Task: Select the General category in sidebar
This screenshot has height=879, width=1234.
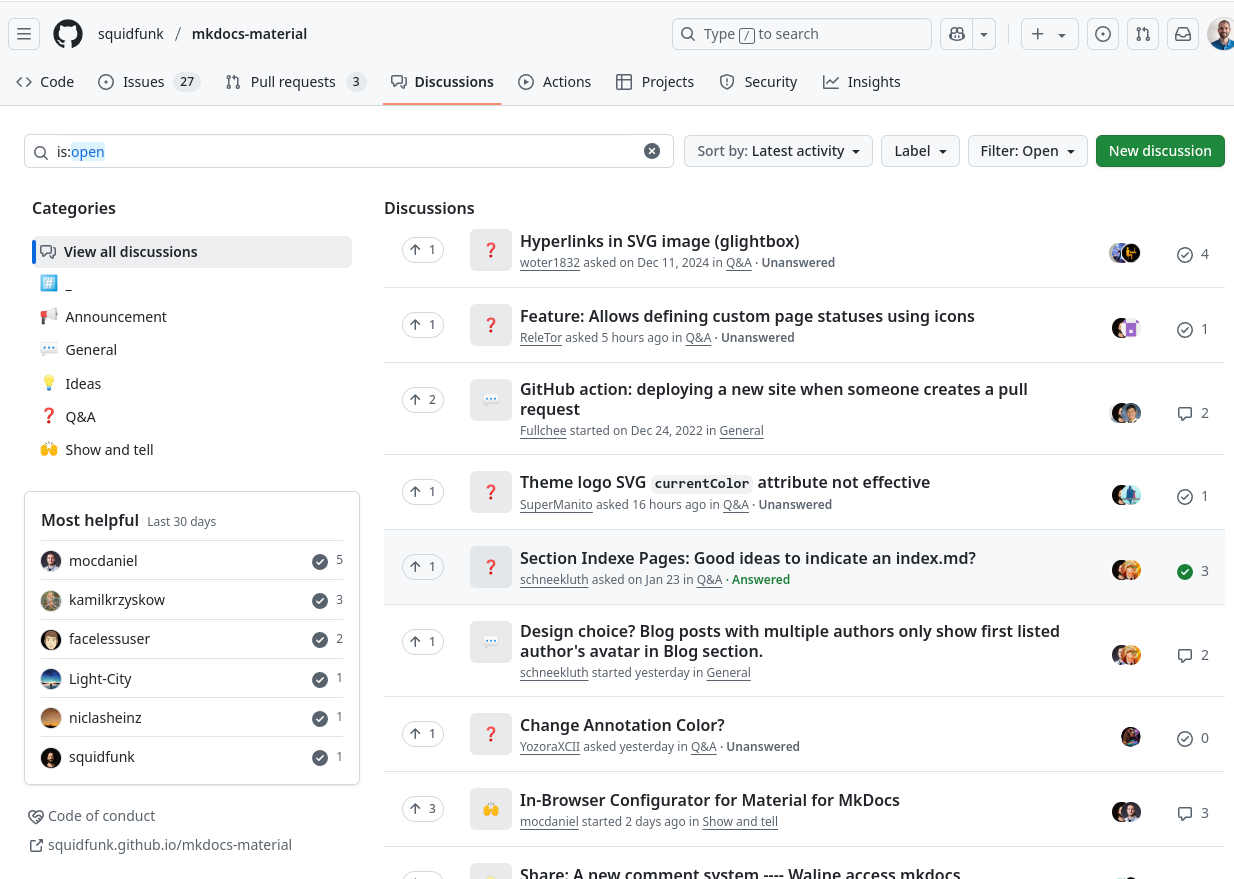Action: [x=192, y=350]
